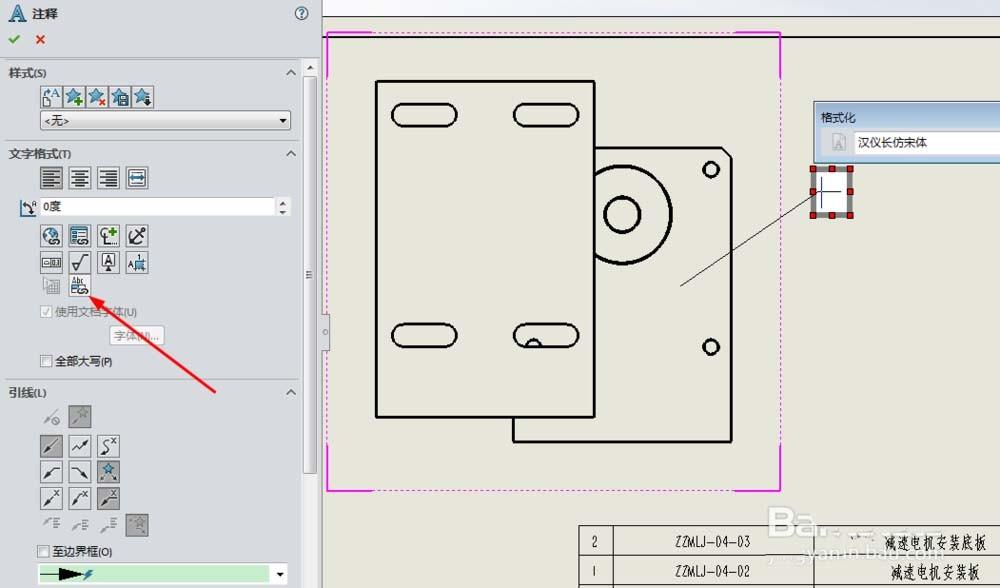Collapse the 引线 leader section

[291, 392]
